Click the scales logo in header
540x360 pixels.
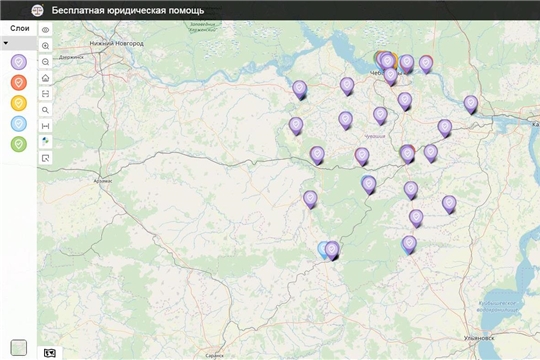click(37, 10)
